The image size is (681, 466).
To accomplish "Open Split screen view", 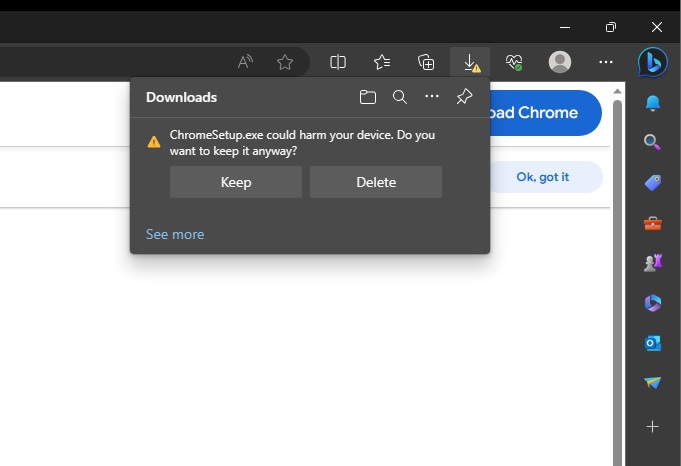I will [x=338, y=62].
